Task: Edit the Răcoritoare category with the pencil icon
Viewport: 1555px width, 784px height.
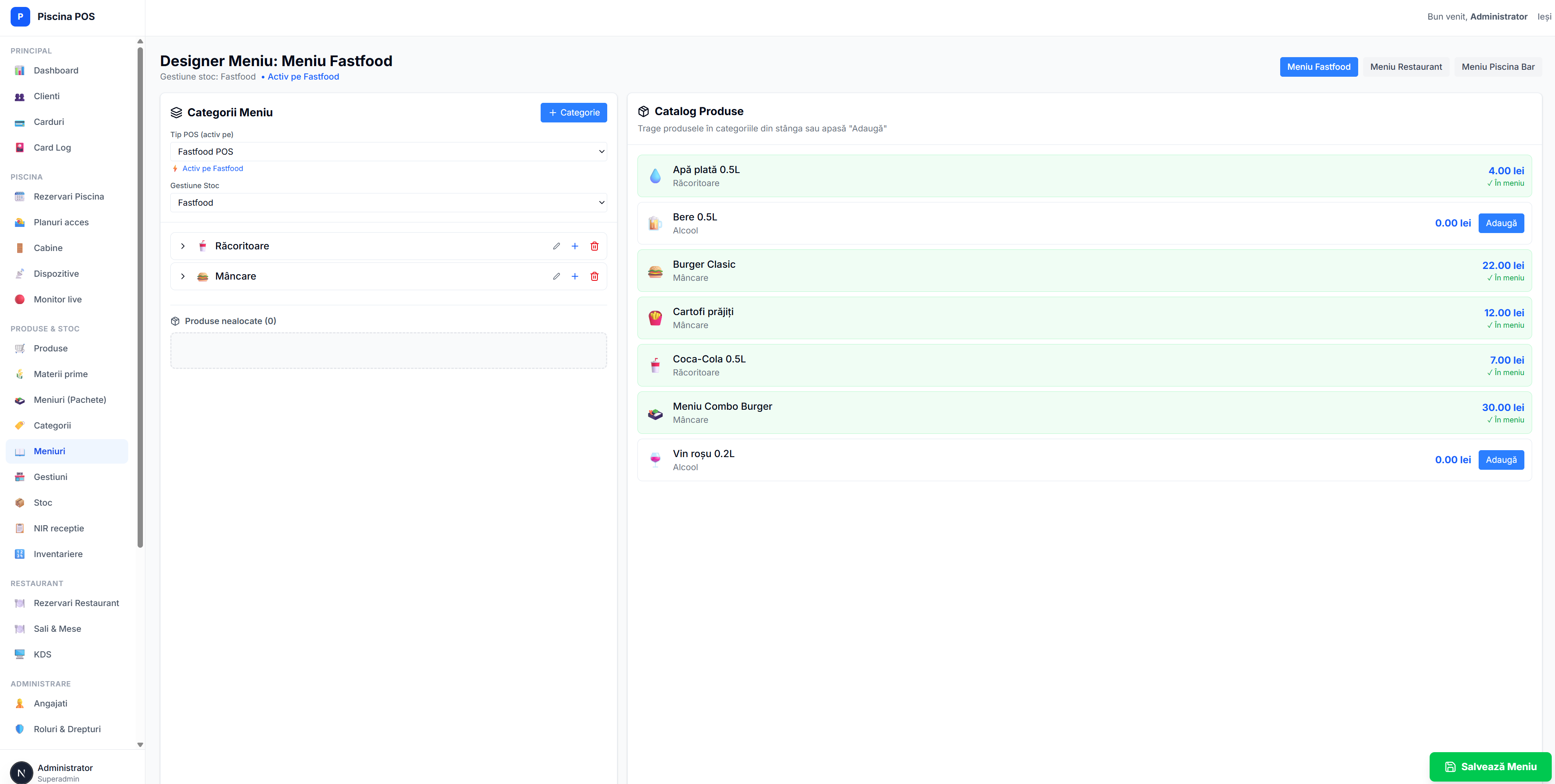Action: point(556,246)
